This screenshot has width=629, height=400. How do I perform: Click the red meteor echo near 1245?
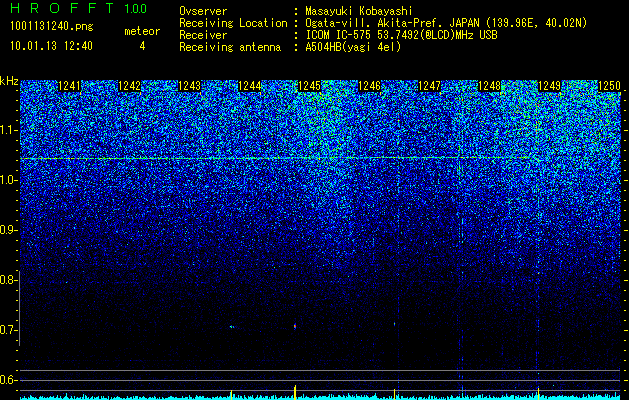[x=295, y=326]
